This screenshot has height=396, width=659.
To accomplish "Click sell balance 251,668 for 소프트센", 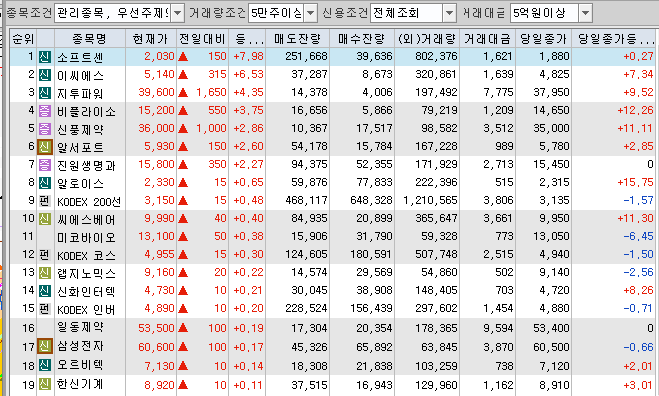I will point(306,56).
